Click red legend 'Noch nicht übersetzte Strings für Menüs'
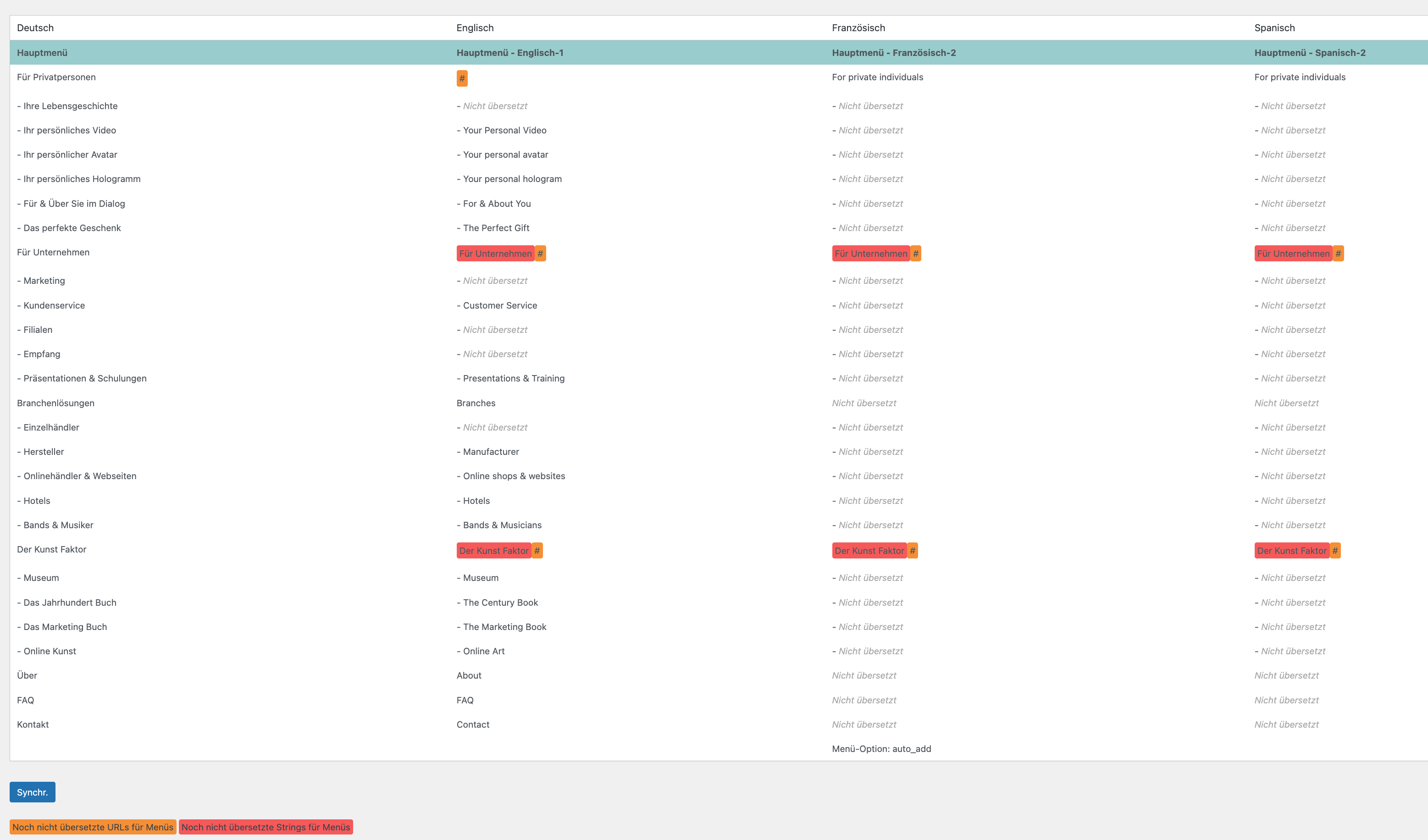Image resolution: width=1428 pixels, height=840 pixels. [266, 827]
